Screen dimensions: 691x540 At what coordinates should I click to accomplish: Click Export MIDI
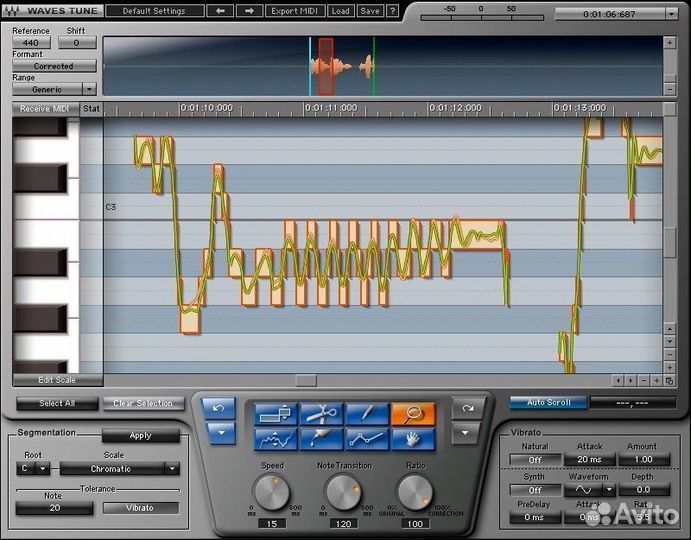294,11
